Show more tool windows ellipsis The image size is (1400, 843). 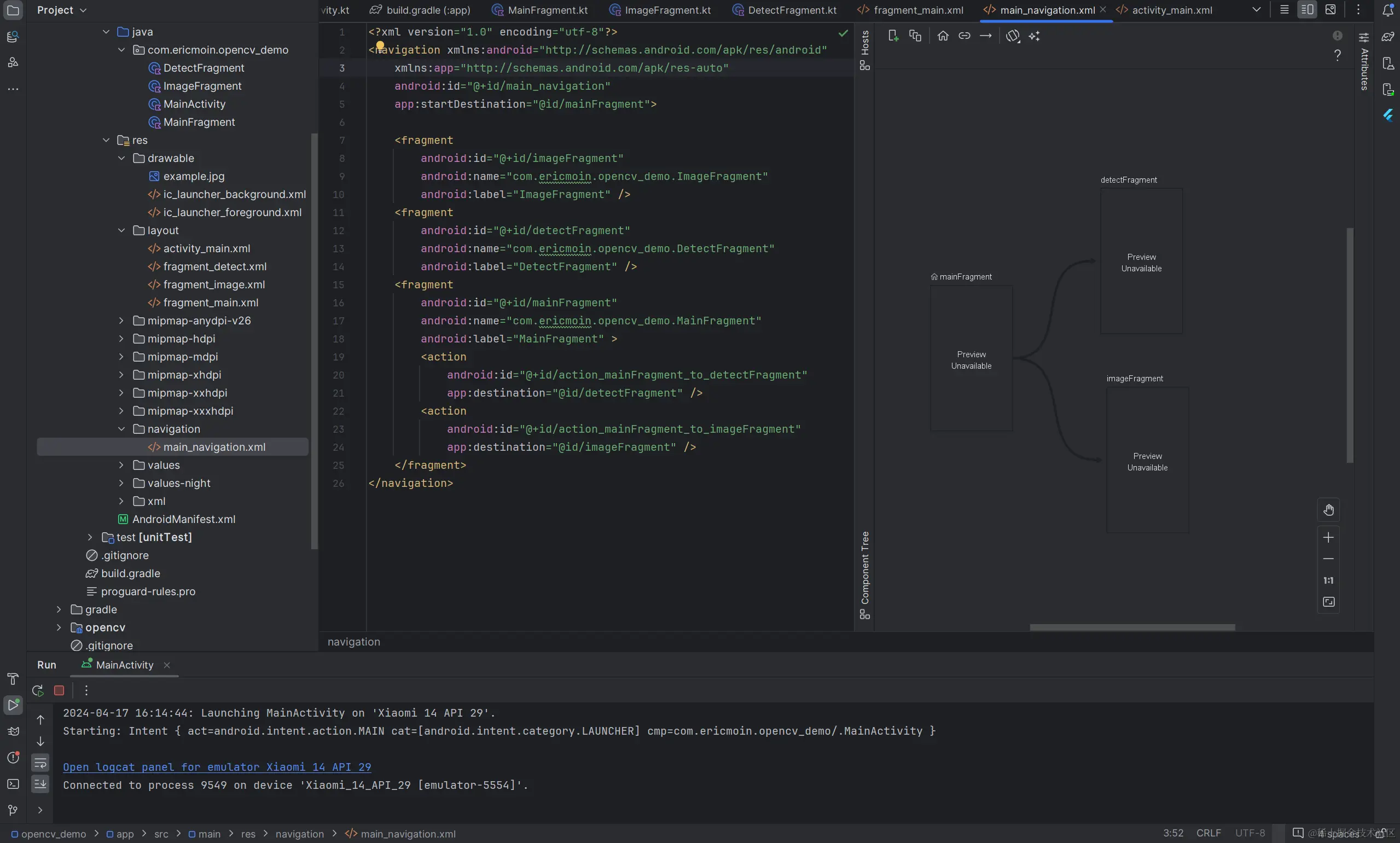point(13,89)
